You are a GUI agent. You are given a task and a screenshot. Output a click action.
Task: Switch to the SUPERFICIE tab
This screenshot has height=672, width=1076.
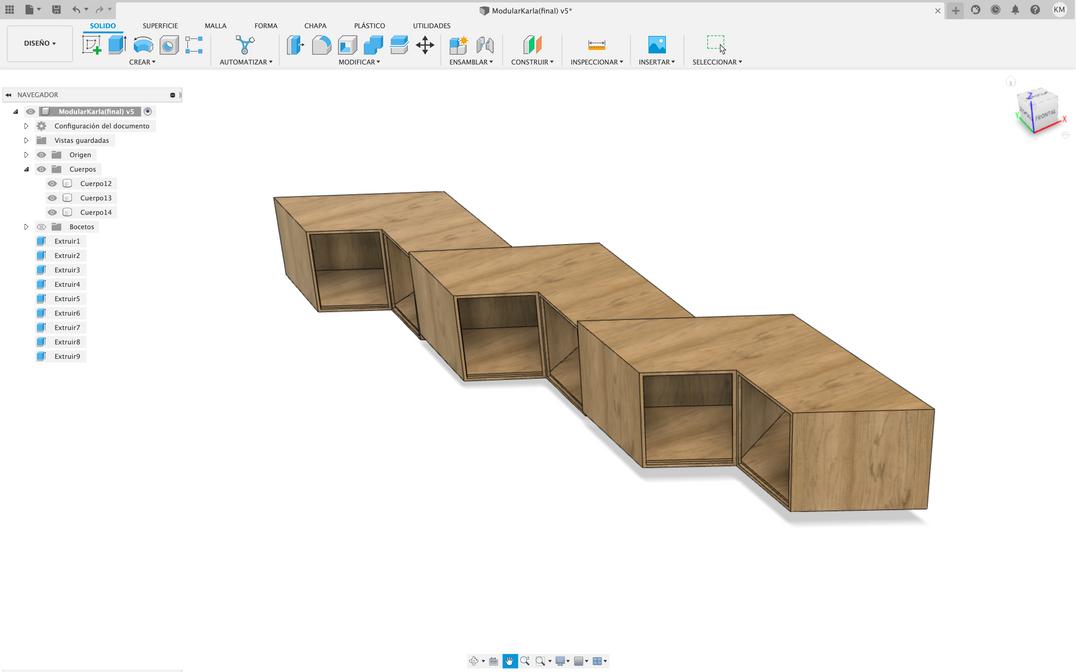[x=160, y=26]
